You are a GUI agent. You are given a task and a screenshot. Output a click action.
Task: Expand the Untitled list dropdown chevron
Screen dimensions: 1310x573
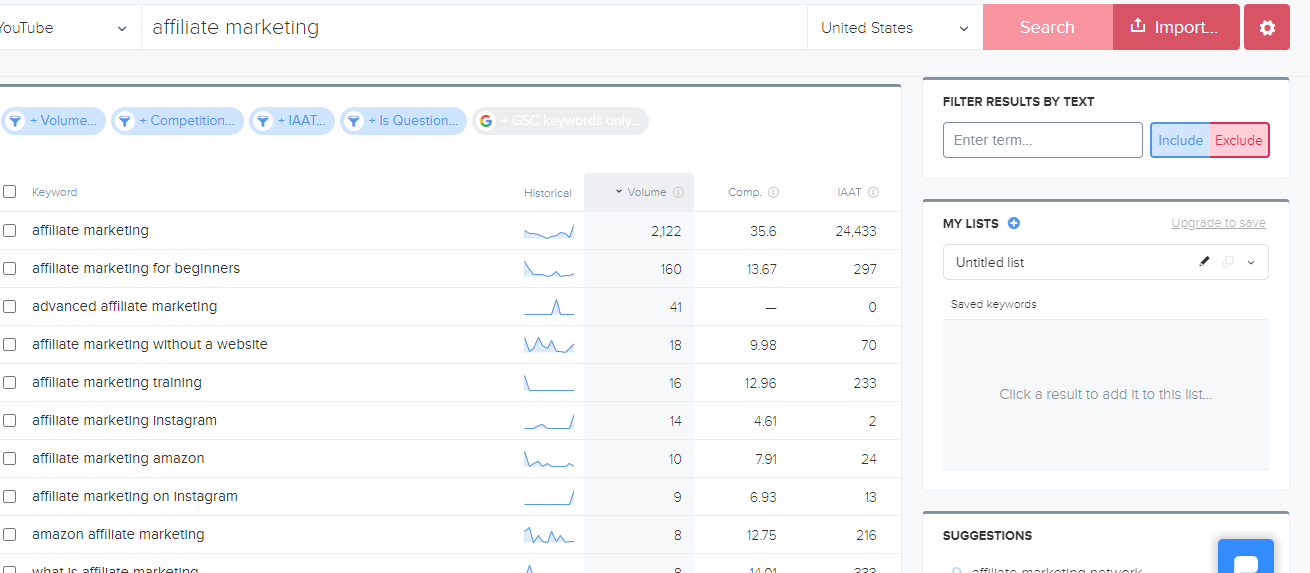click(x=1252, y=262)
